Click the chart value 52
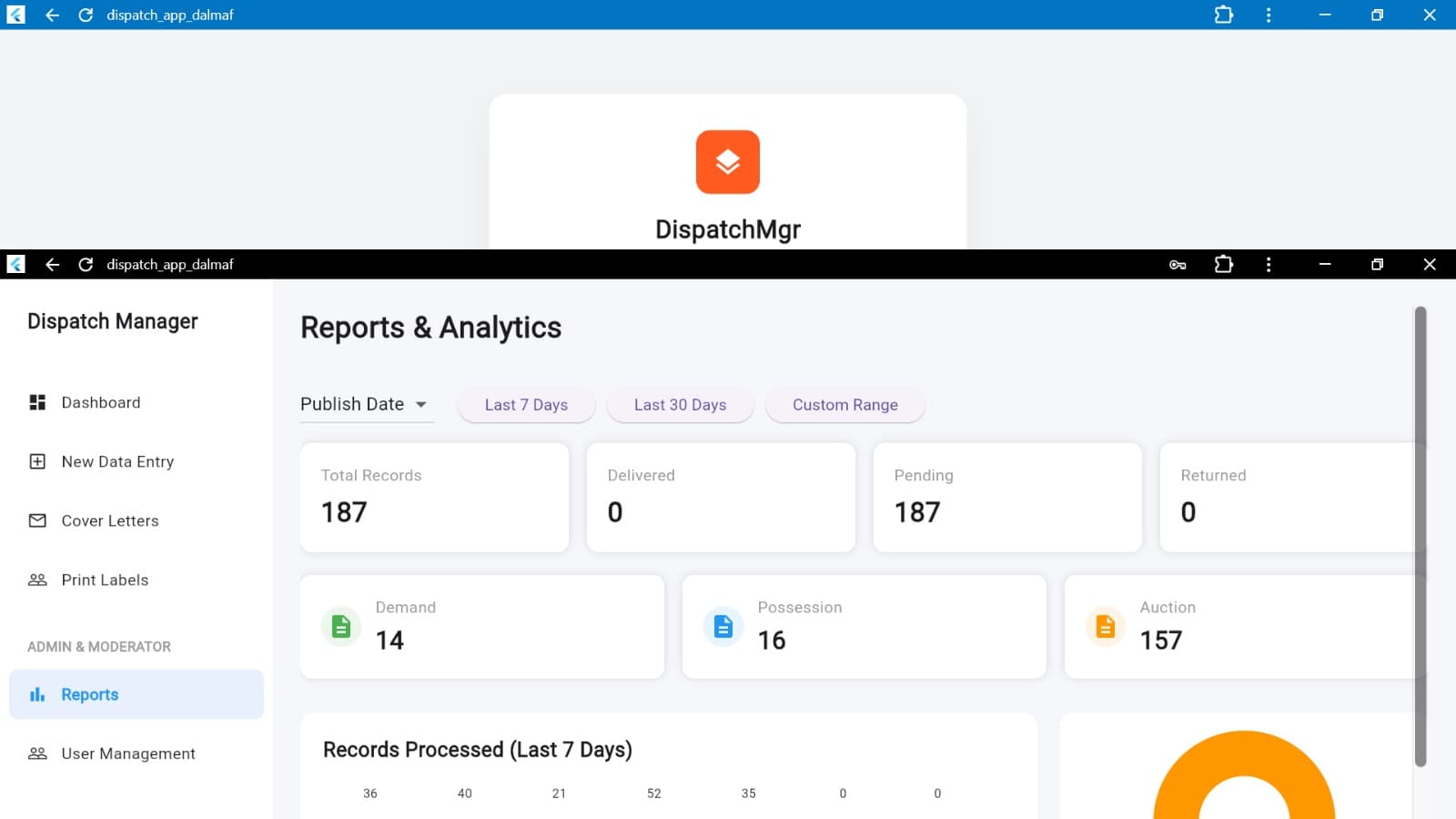This screenshot has width=1456, height=819. [x=653, y=794]
